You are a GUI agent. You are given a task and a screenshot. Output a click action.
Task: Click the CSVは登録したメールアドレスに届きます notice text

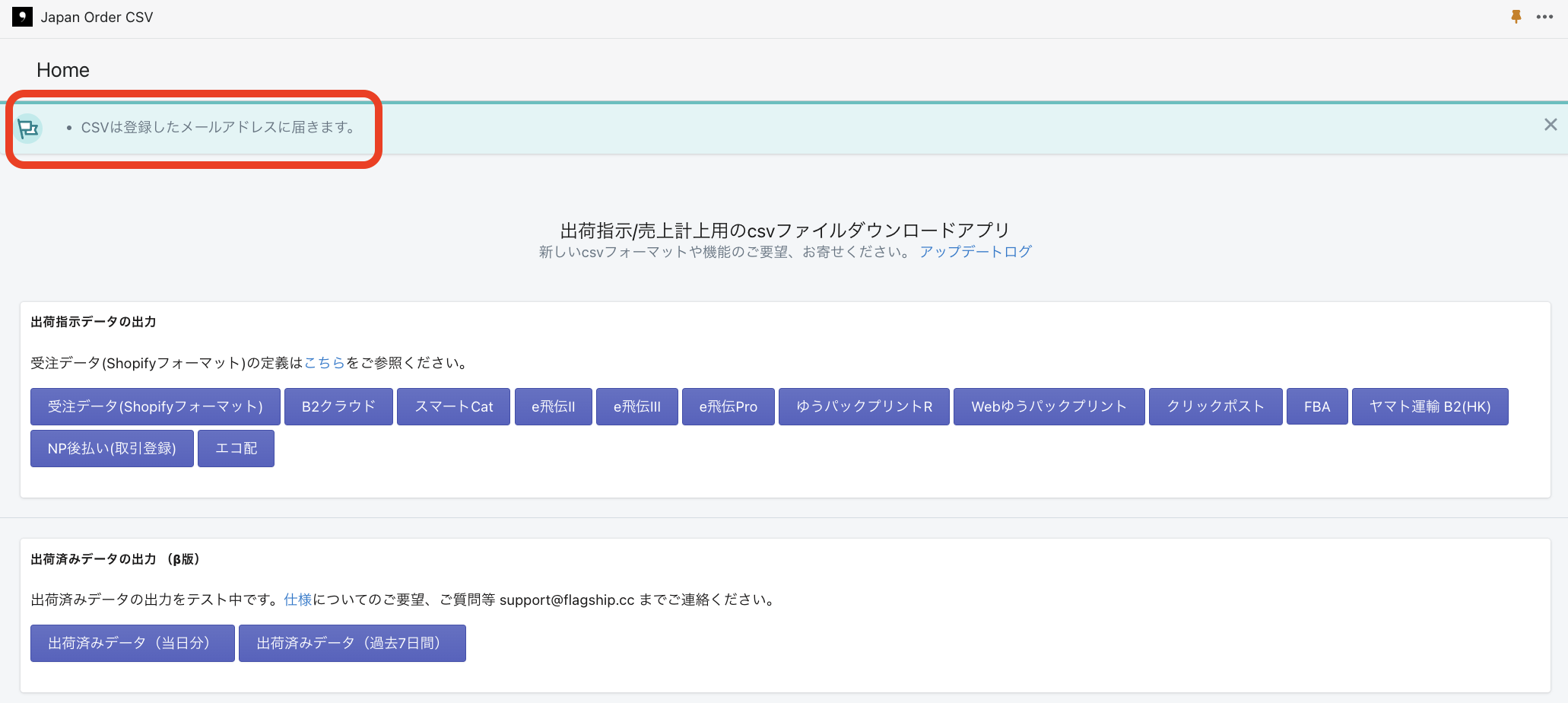(218, 127)
